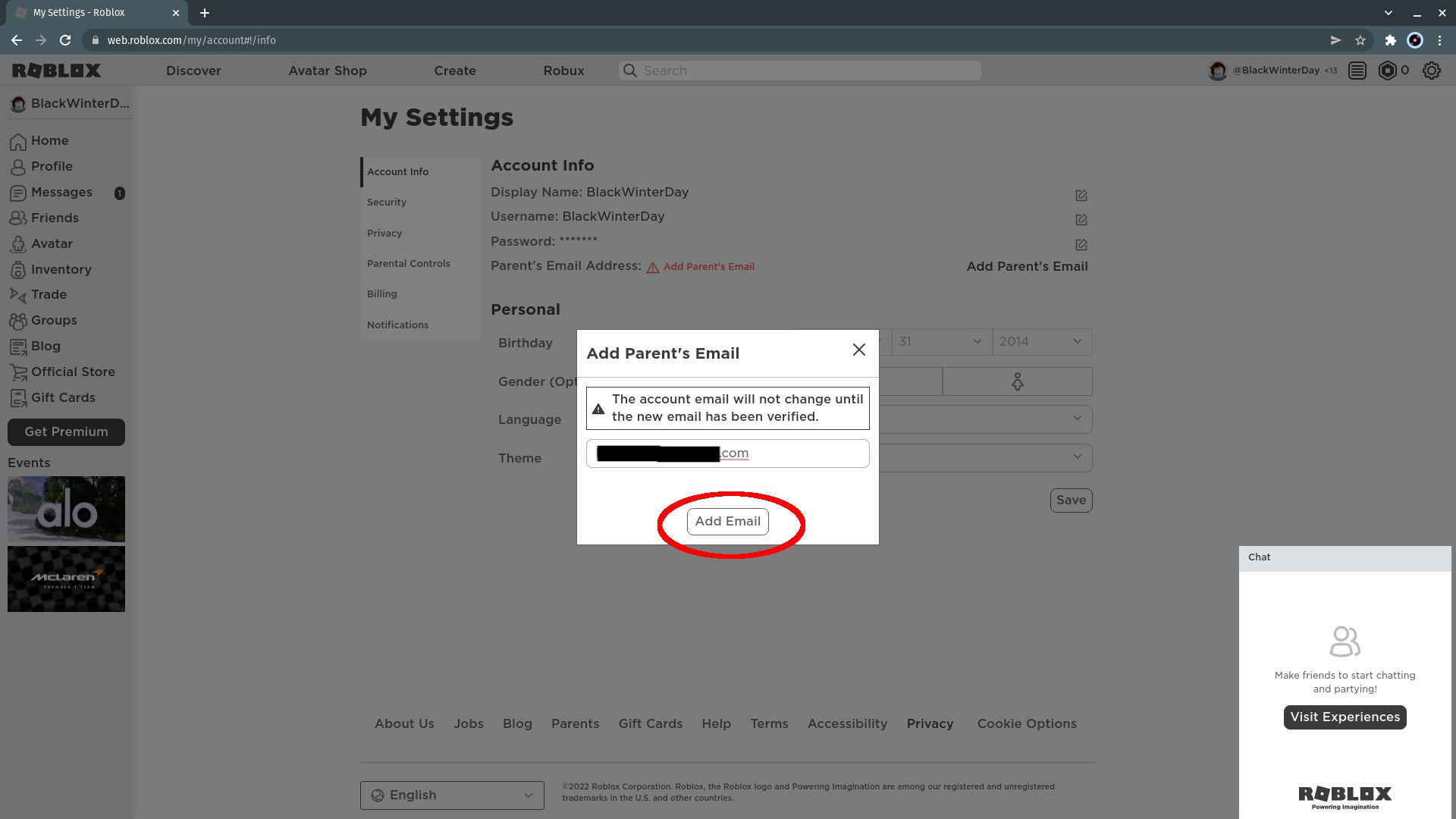Open the Friends sidebar icon
This screenshot has width=1456, height=819.
click(18, 218)
